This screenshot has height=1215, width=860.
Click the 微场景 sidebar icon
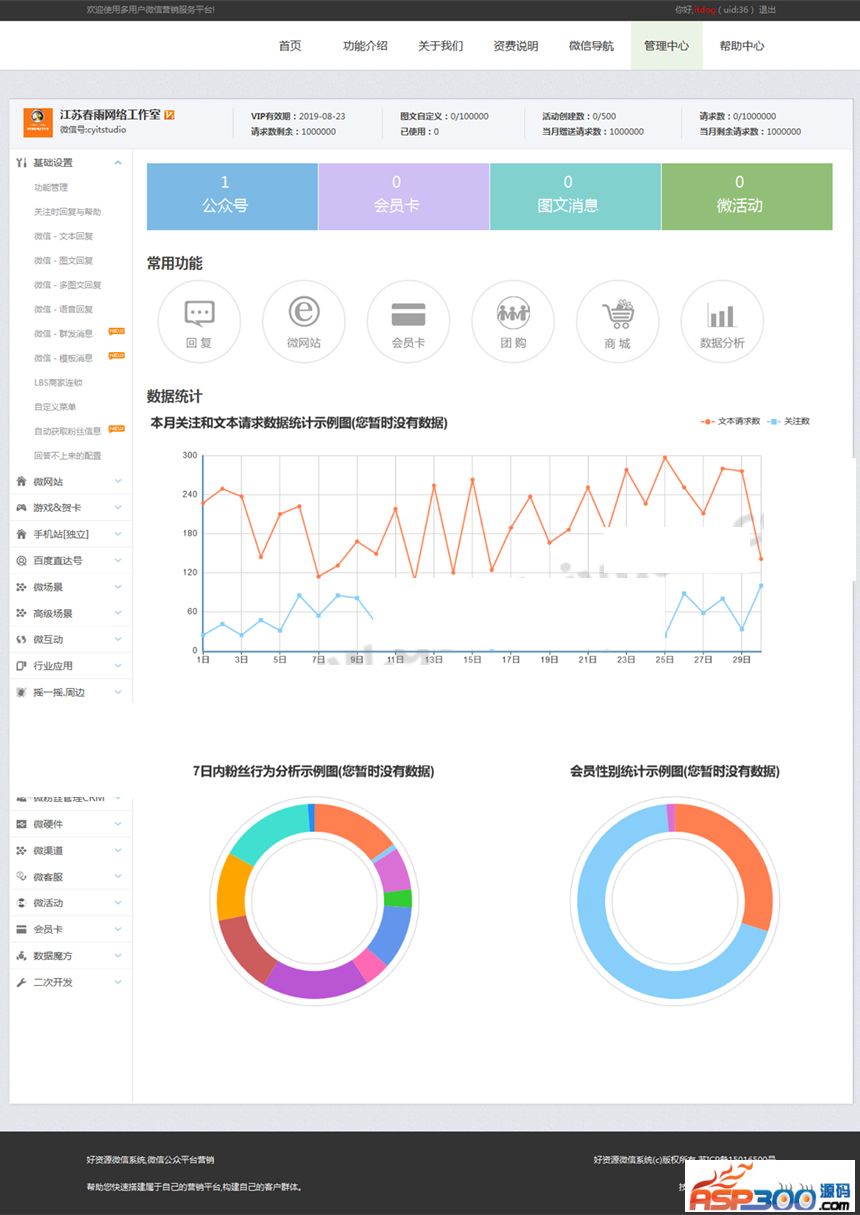coord(22,586)
